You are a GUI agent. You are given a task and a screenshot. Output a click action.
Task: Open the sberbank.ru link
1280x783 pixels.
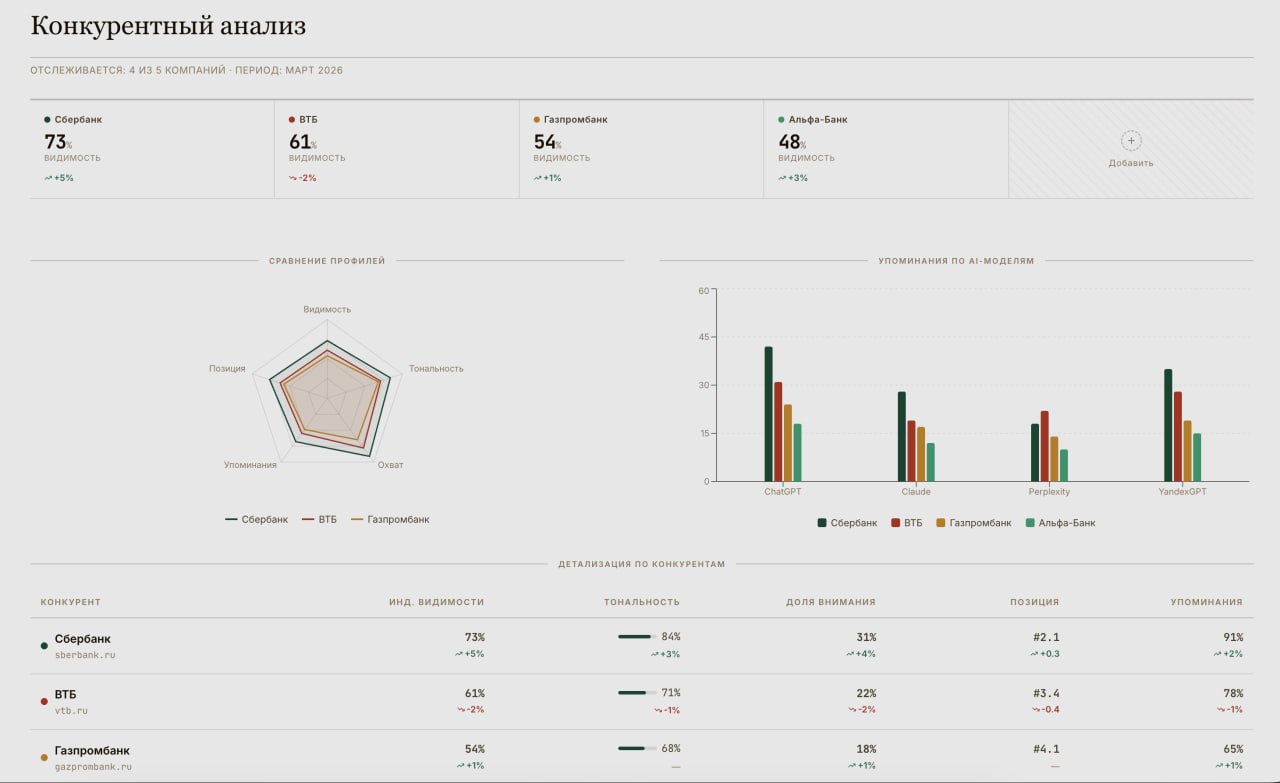pos(85,655)
